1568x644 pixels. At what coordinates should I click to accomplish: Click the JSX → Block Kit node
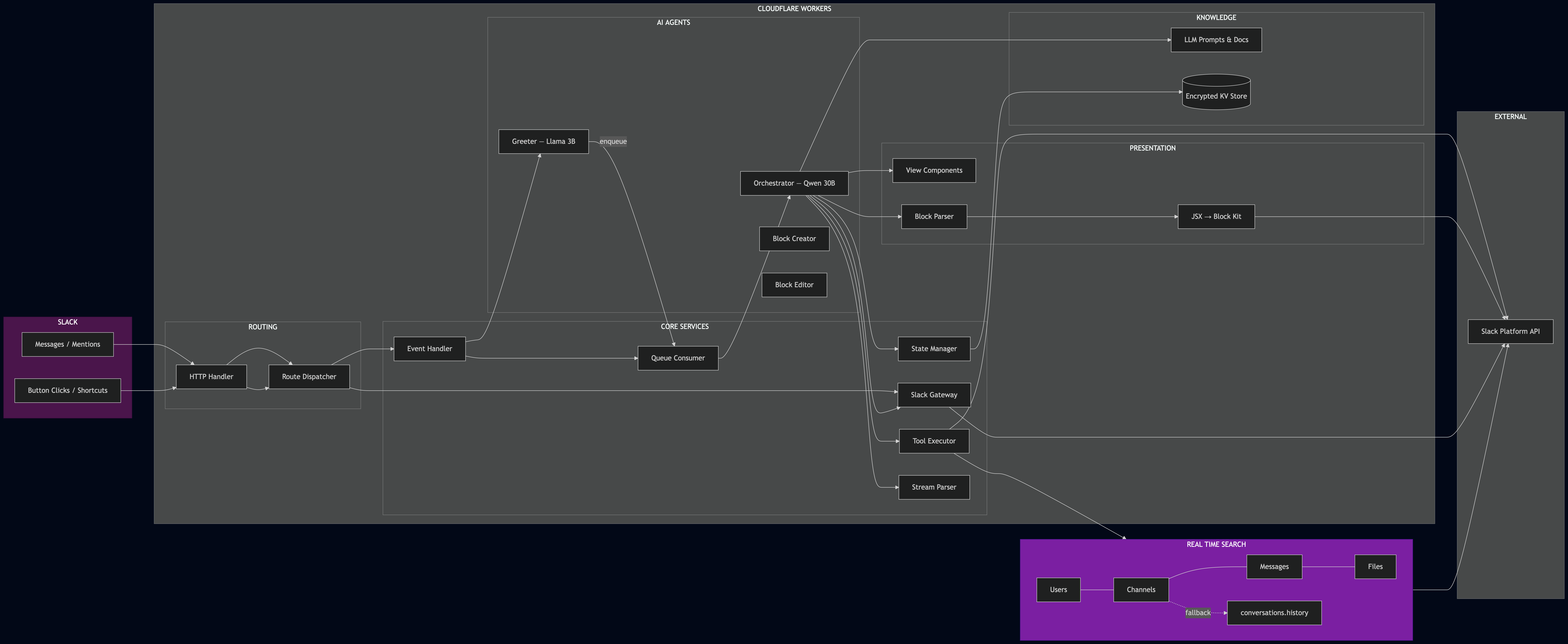pyautogui.click(x=1216, y=217)
